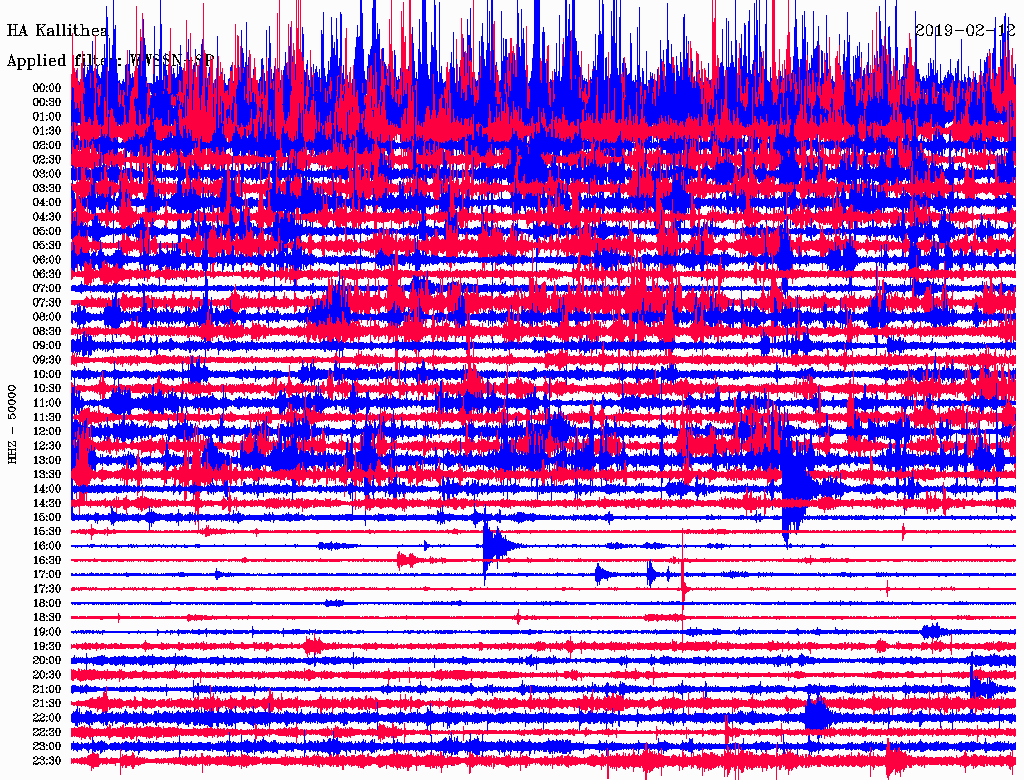Viewport: 1024px width, 780px height.
Task: Select the 18:30 time label
Action: click(46, 618)
